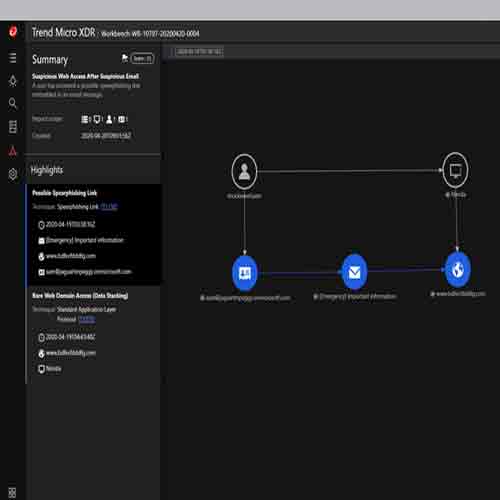Open the search magnifier in the left sidebar

[13, 104]
